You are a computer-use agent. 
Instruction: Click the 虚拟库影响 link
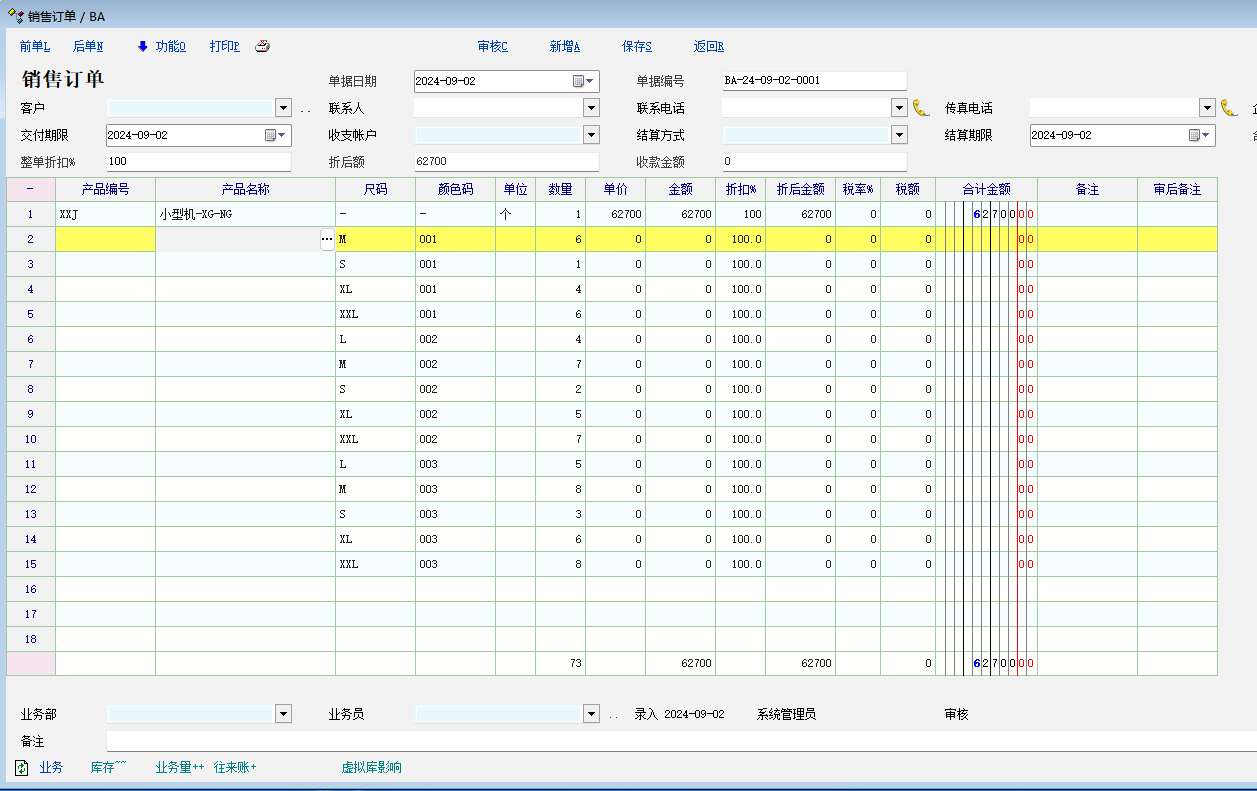371,767
